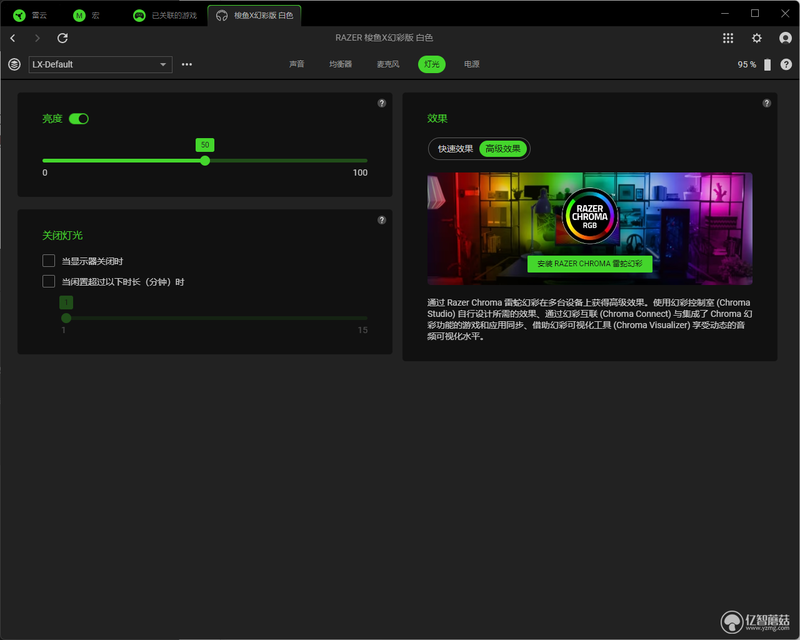The image size is (800, 640).
Task: Select the 梭鱼X幻彩版 白色 headset tab
Action: (x=255, y=15)
